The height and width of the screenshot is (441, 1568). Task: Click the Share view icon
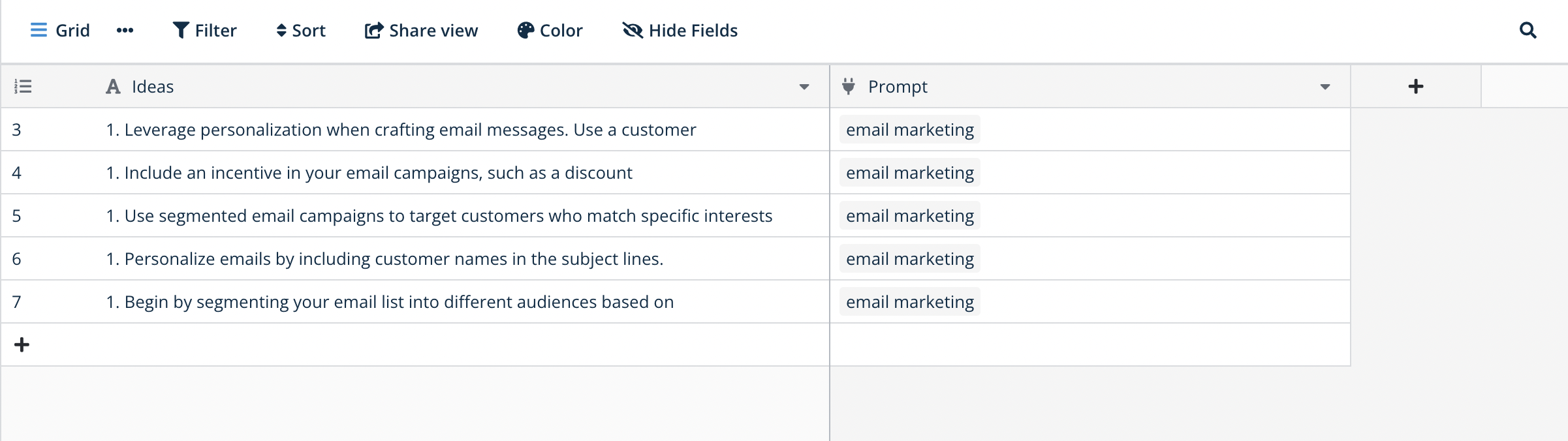[373, 31]
